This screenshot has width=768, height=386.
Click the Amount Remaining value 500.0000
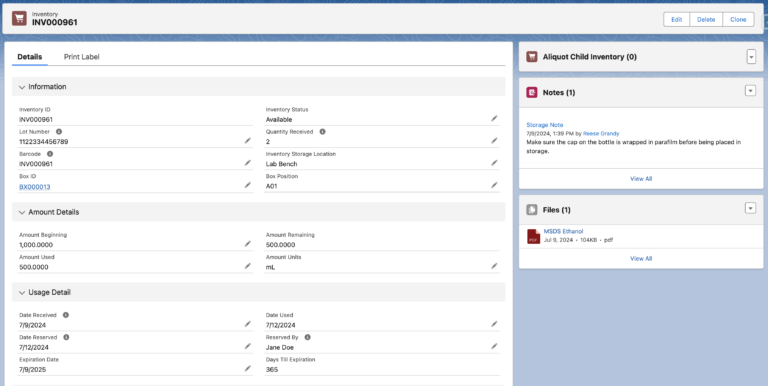pyautogui.click(x=280, y=245)
